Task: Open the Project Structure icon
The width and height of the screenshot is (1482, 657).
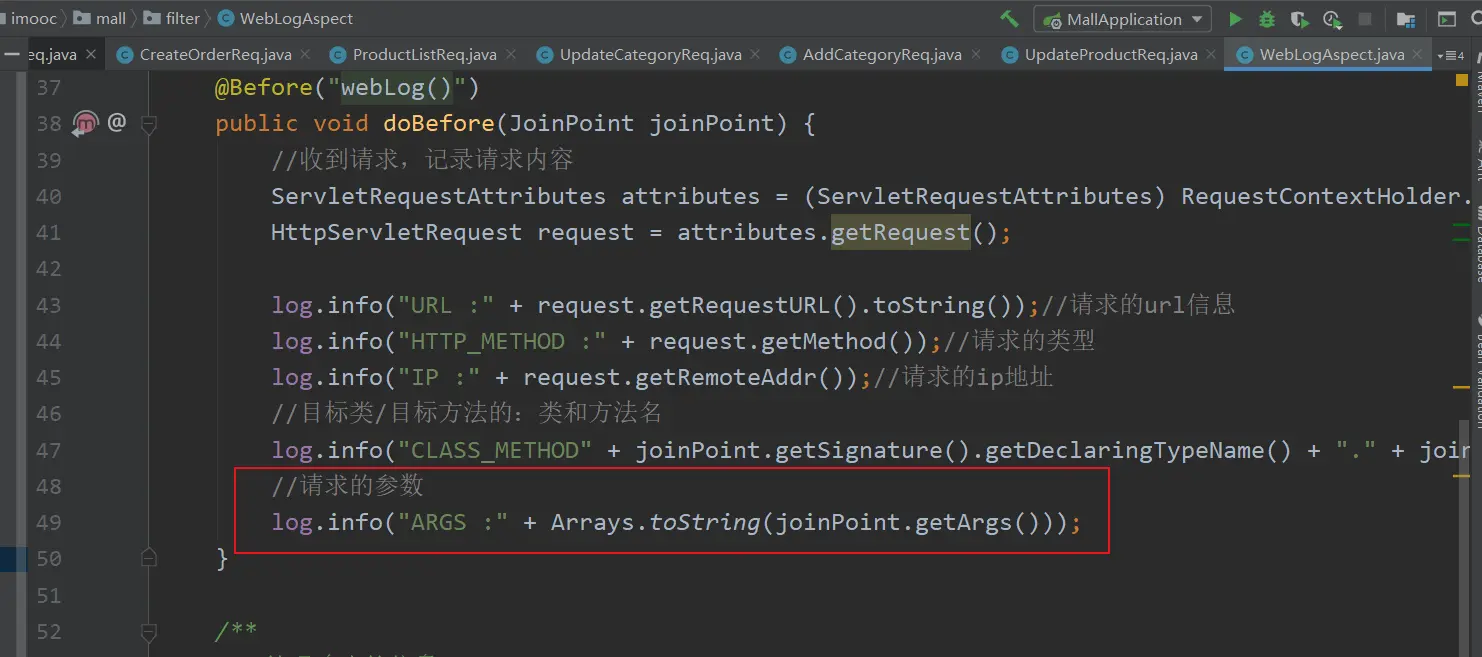Action: coord(1406,19)
